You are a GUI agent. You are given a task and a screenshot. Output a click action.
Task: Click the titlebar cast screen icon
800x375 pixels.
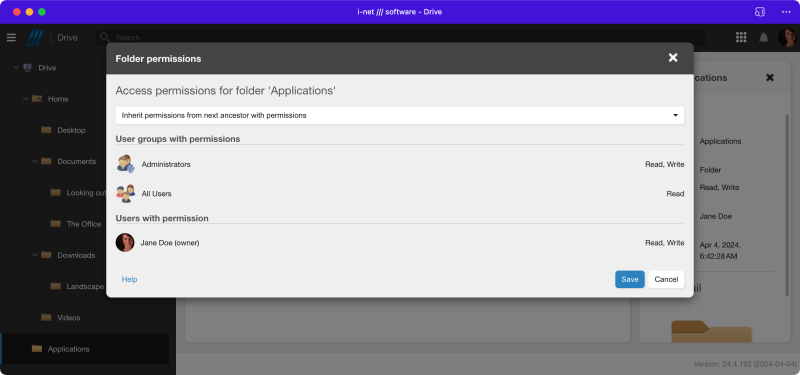click(760, 12)
